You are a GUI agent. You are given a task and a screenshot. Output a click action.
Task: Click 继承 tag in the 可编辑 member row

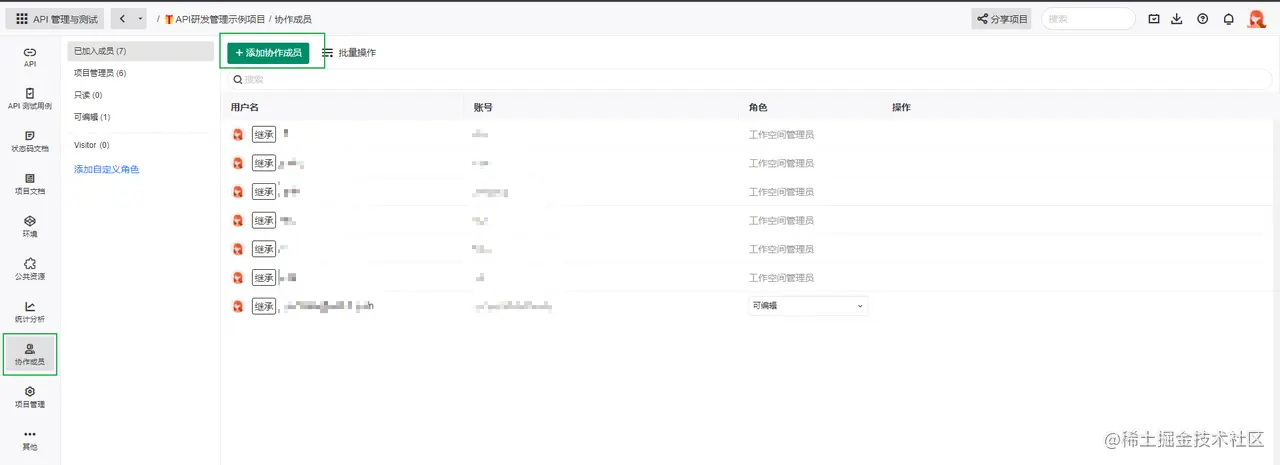point(263,306)
